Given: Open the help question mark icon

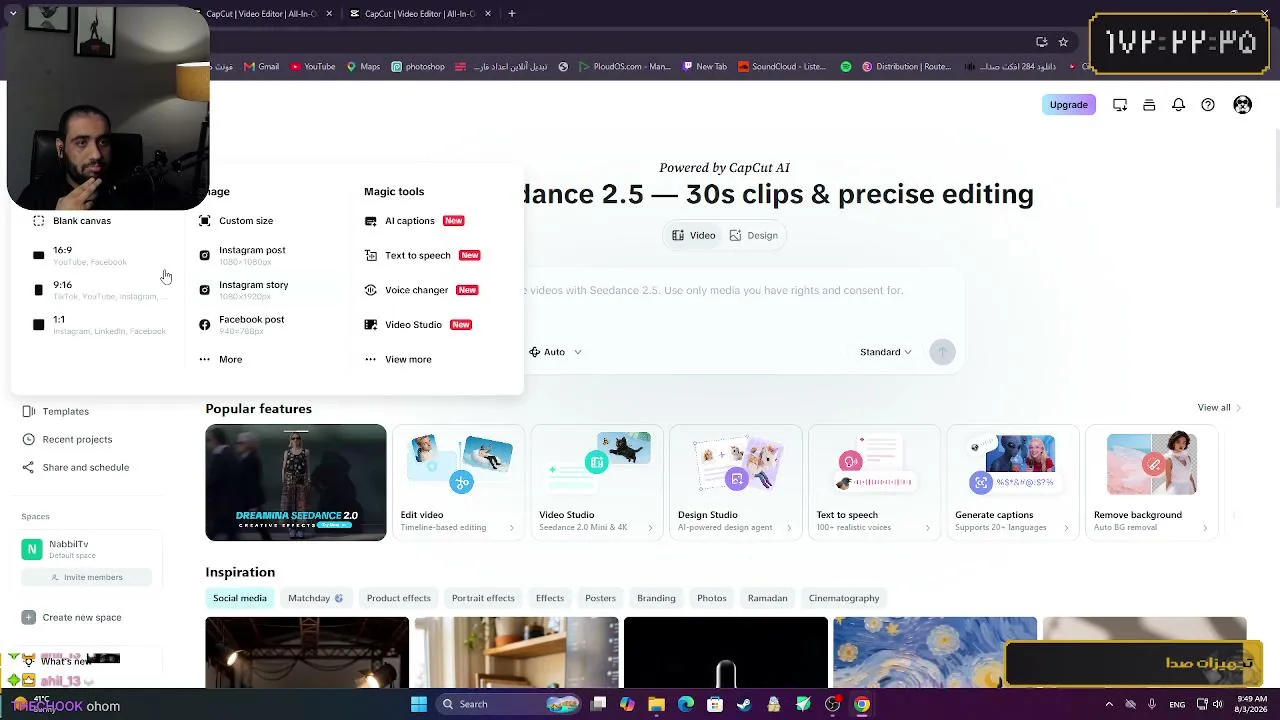Looking at the screenshot, I should [1208, 105].
